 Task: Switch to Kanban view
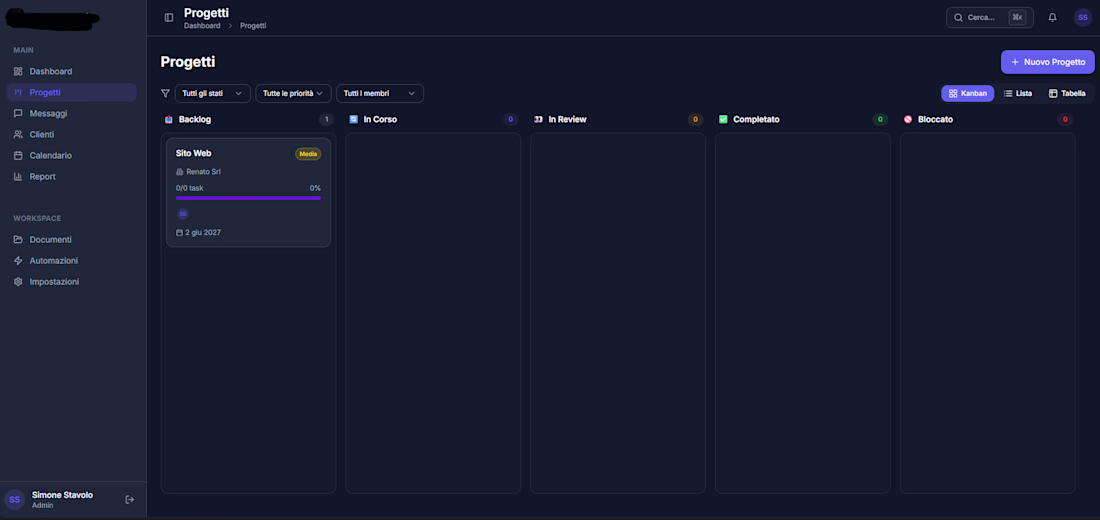click(x=967, y=93)
